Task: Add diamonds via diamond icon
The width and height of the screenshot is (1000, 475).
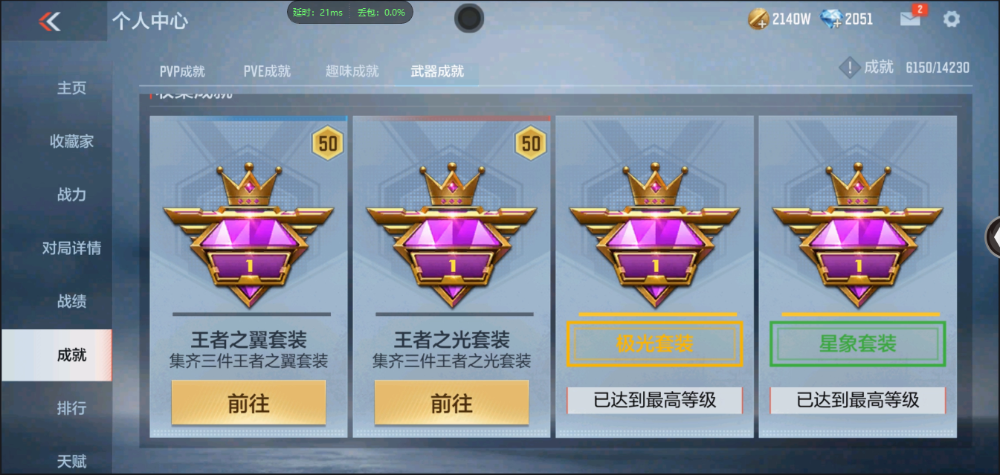Action: tap(831, 19)
